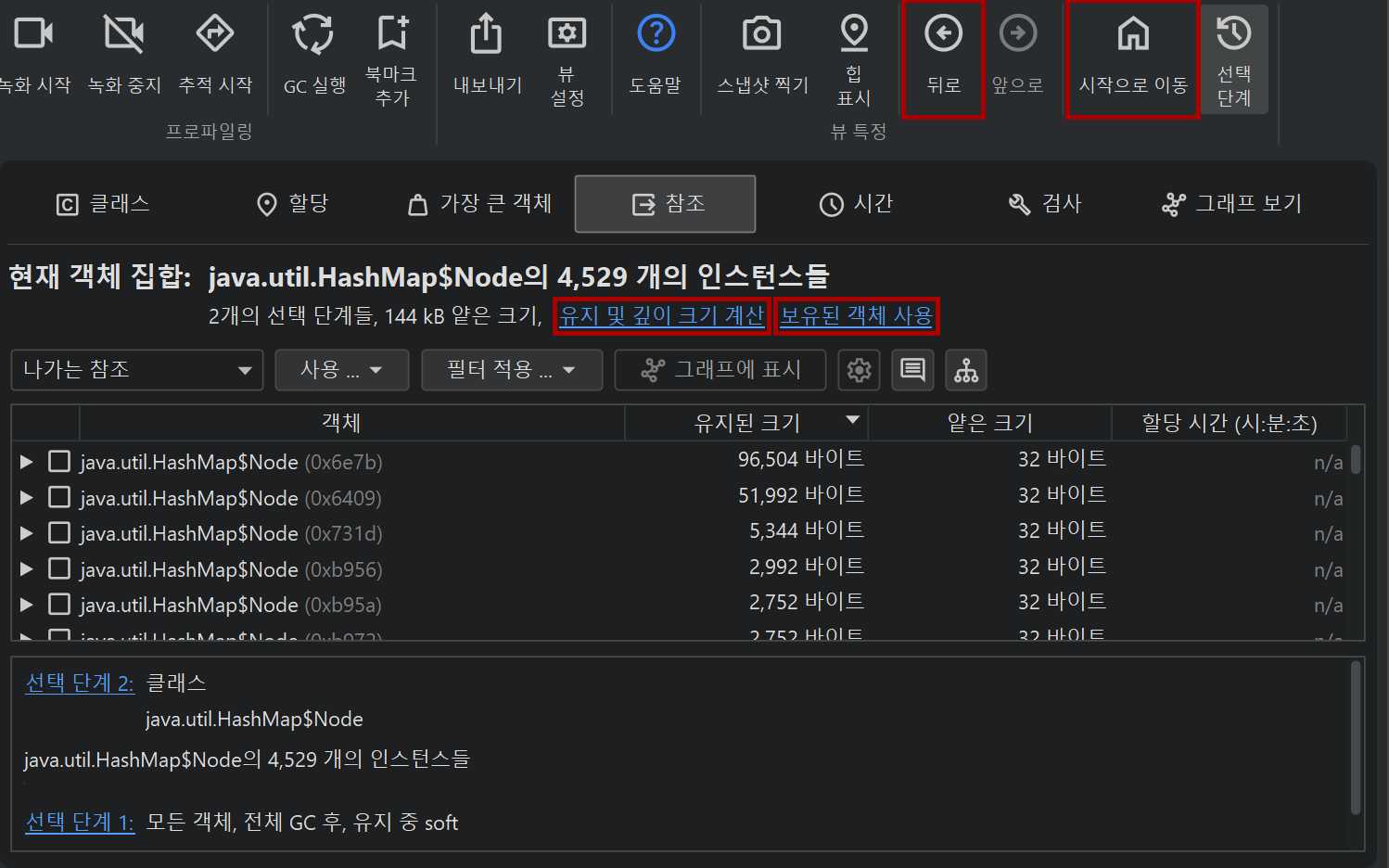Open the 나가는 참조 dropdown

pyautogui.click(x=137, y=370)
